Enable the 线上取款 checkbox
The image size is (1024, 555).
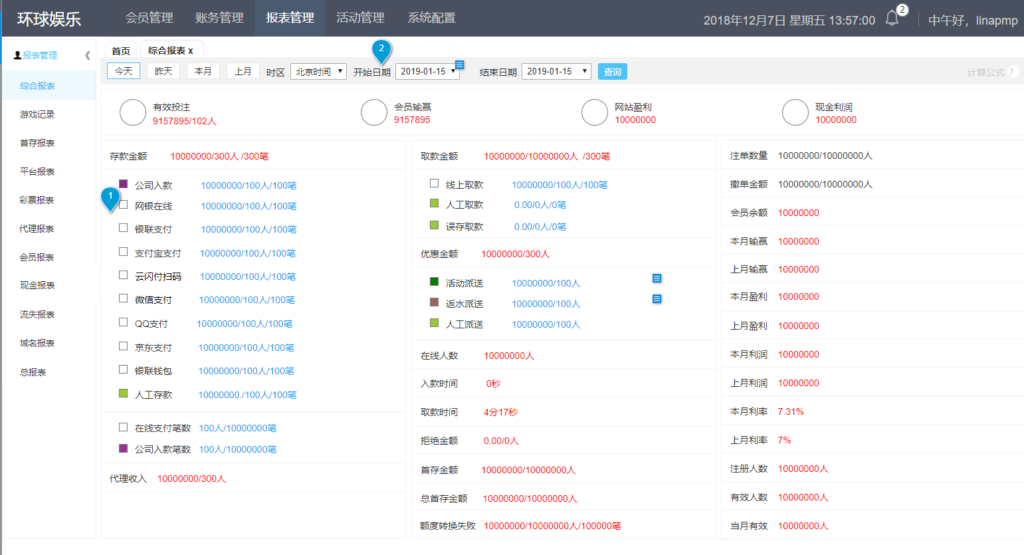point(434,184)
